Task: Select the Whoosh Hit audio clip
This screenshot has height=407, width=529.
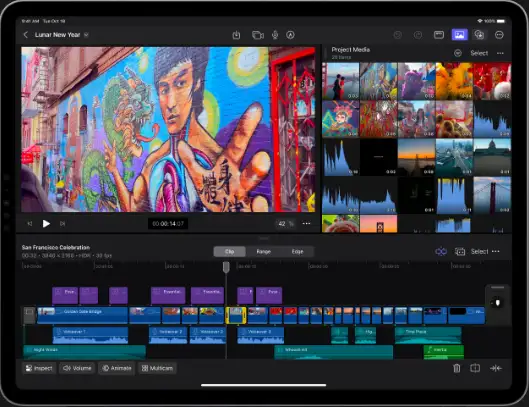Action: click(334, 352)
